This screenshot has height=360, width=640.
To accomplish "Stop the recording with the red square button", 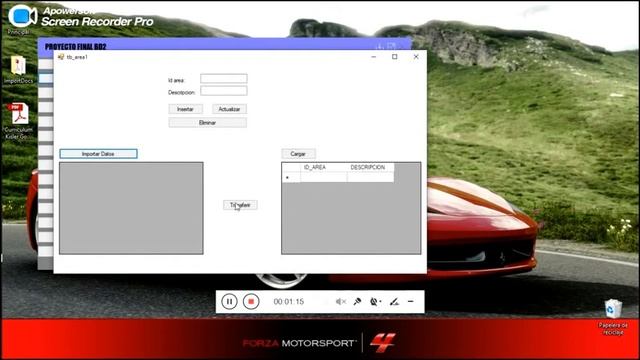I will click(x=251, y=302).
